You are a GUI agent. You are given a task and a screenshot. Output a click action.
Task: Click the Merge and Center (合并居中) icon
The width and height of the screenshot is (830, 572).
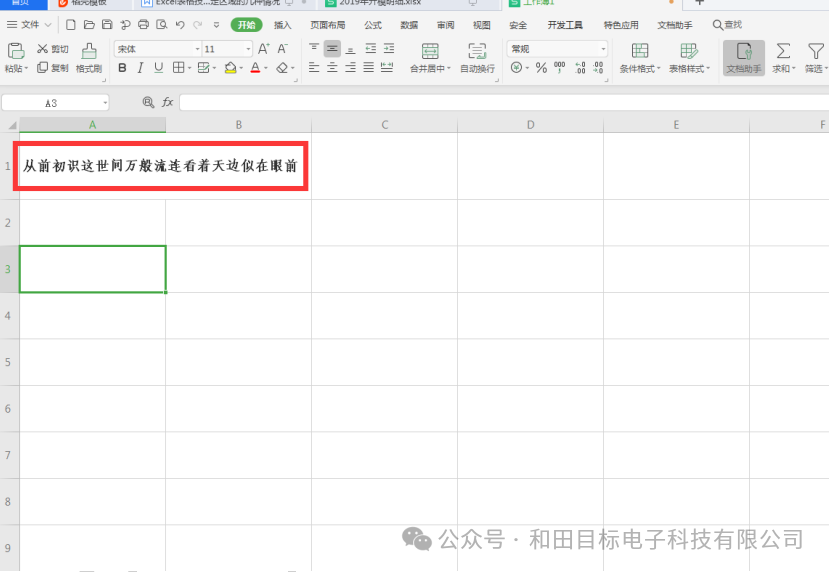point(430,51)
